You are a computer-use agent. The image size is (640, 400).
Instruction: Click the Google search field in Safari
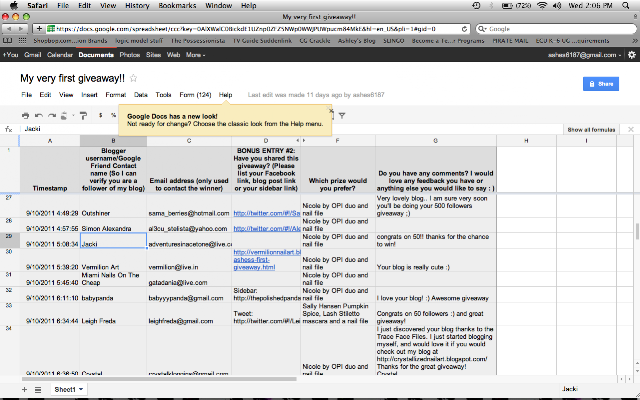click(x=557, y=29)
